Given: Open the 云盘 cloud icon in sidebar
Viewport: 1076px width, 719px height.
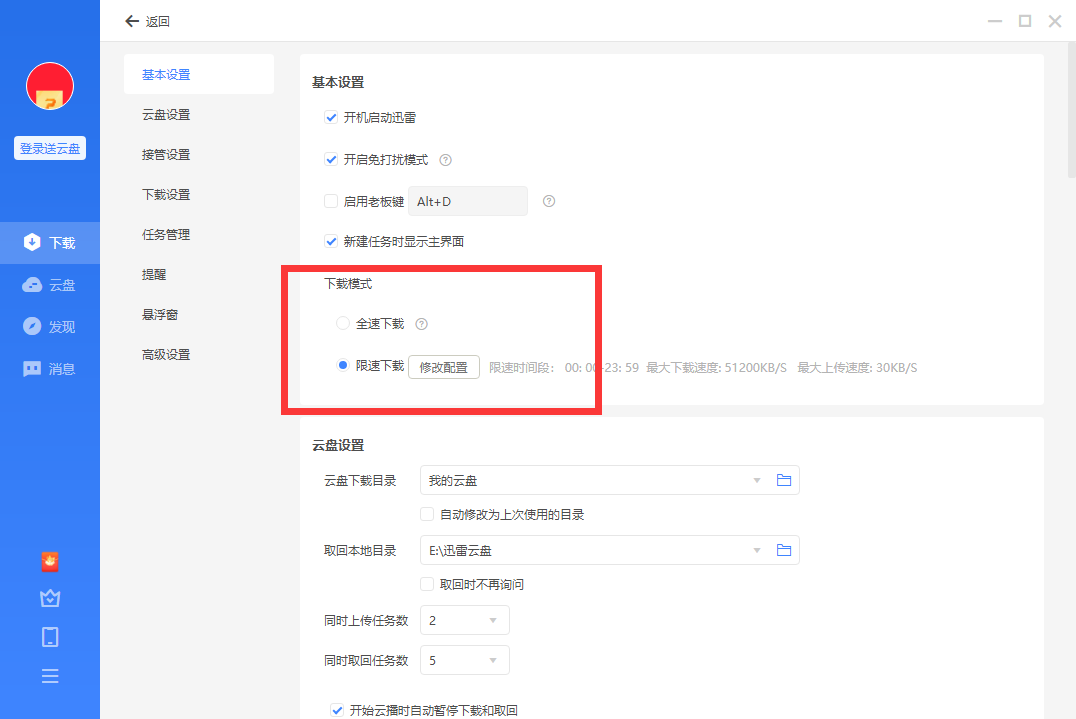Looking at the screenshot, I should [32, 285].
